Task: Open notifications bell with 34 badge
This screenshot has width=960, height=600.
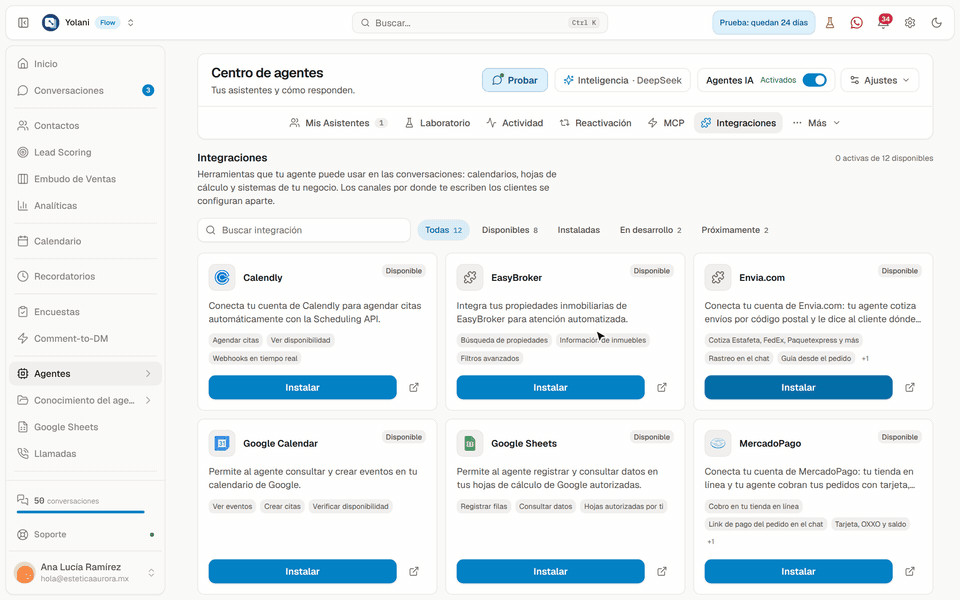Action: (x=883, y=23)
